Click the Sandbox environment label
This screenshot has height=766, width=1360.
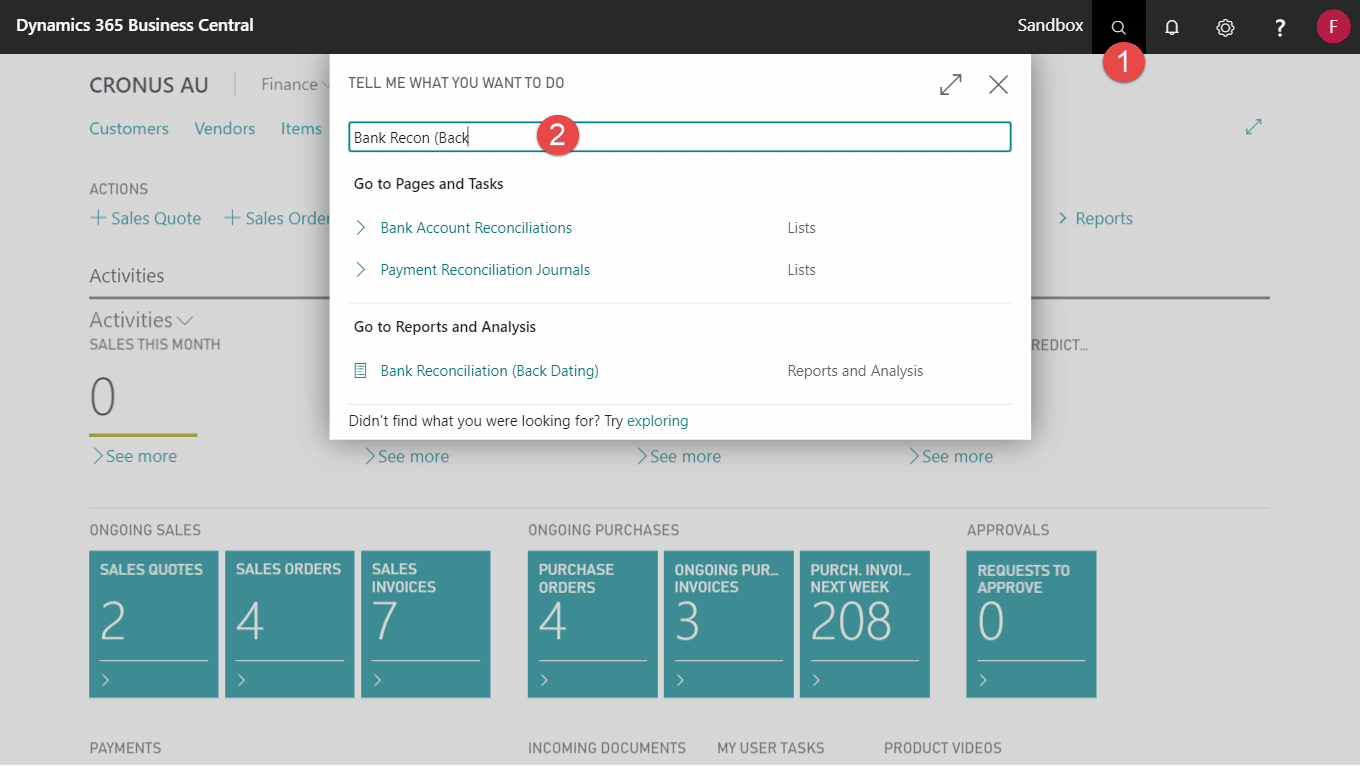pyautogui.click(x=1050, y=25)
